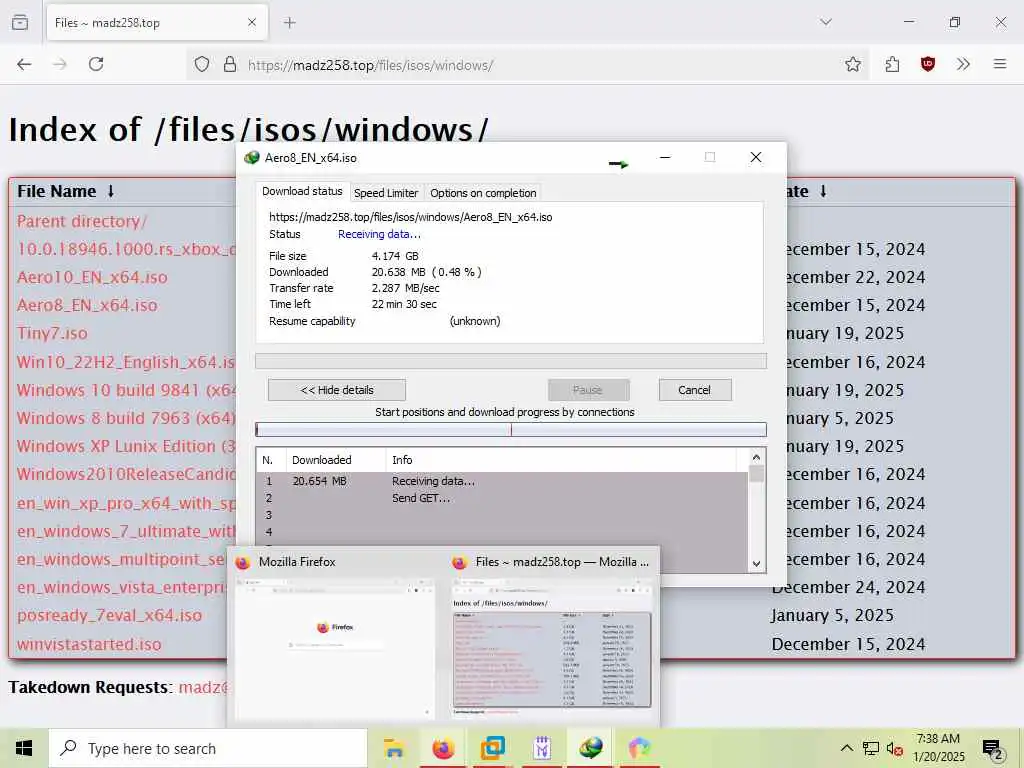The height and width of the screenshot is (768, 1024).
Task: Minimize the Aero8_EN_x64.iso download dialog
Action: click(x=665, y=157)
